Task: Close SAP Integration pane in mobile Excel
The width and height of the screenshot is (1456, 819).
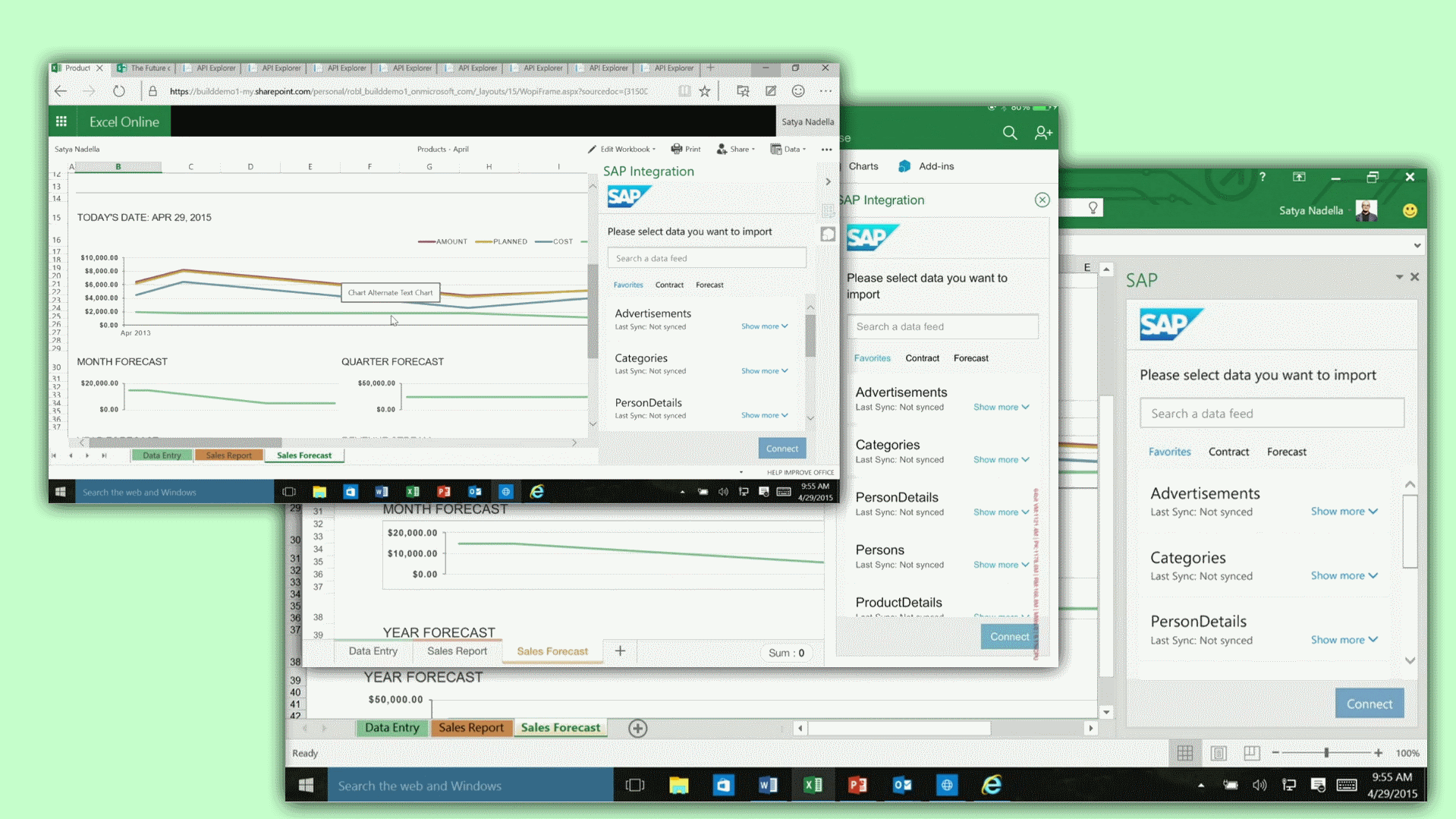Action: coord(1042,200)
